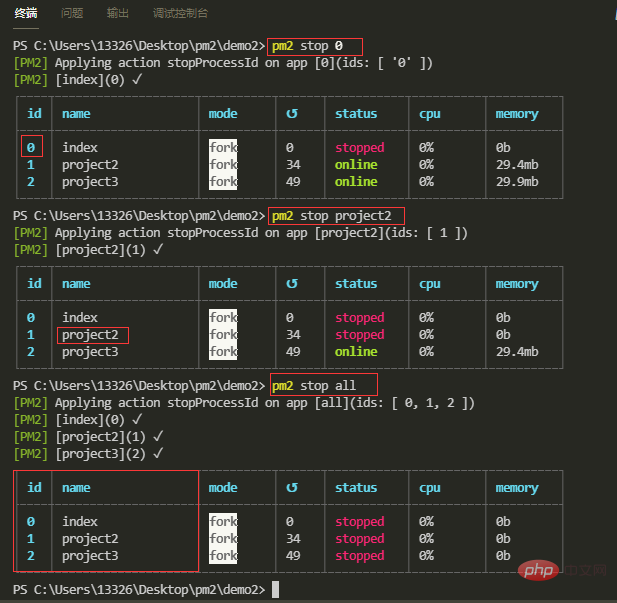617x603 pixels.
Task: Click 'name' header in second table
Action: pyautogui.click(x=76, y=284)
